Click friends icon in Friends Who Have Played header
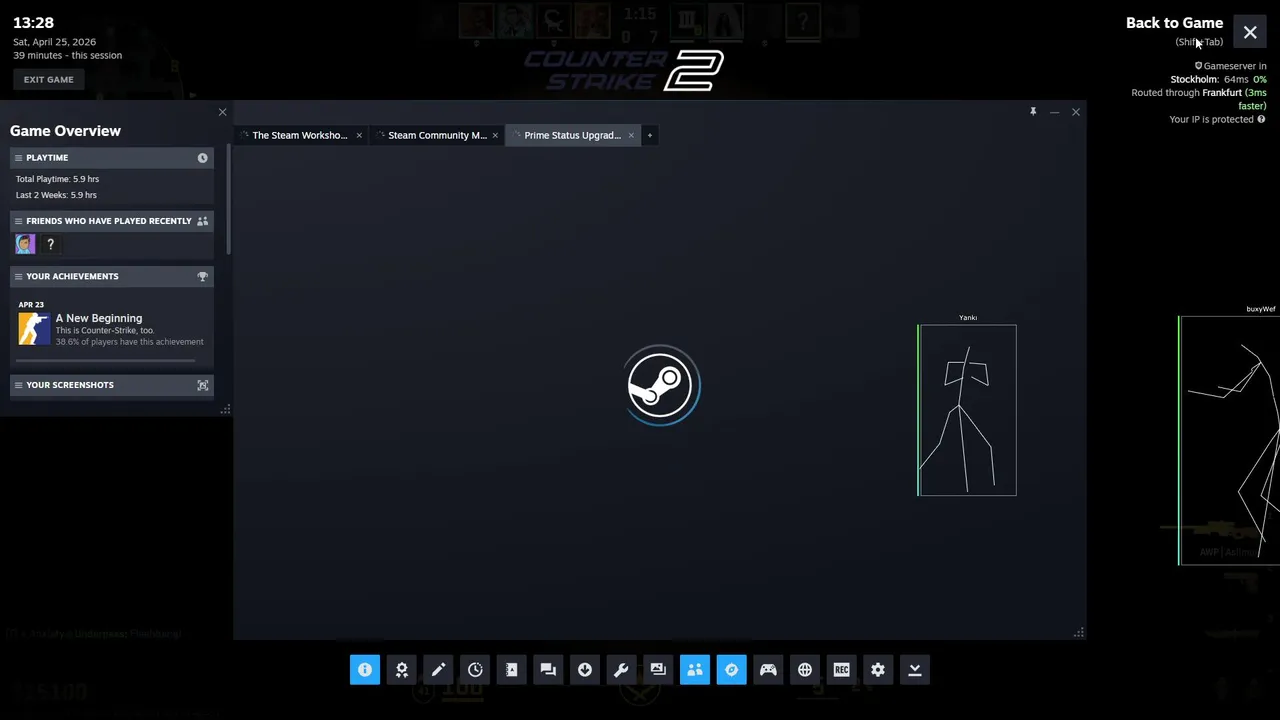This screenshot has width=1280, height=720. [203, 221]
